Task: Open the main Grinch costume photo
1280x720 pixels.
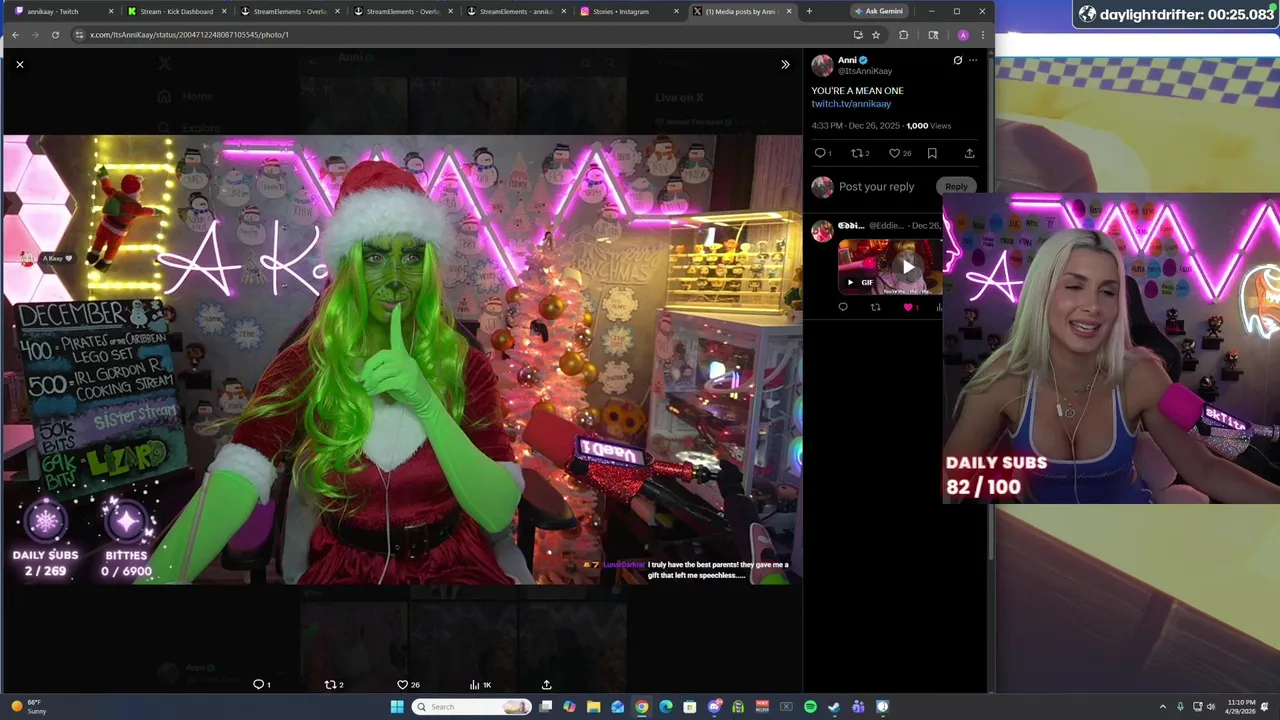Action: pos(401,359)
